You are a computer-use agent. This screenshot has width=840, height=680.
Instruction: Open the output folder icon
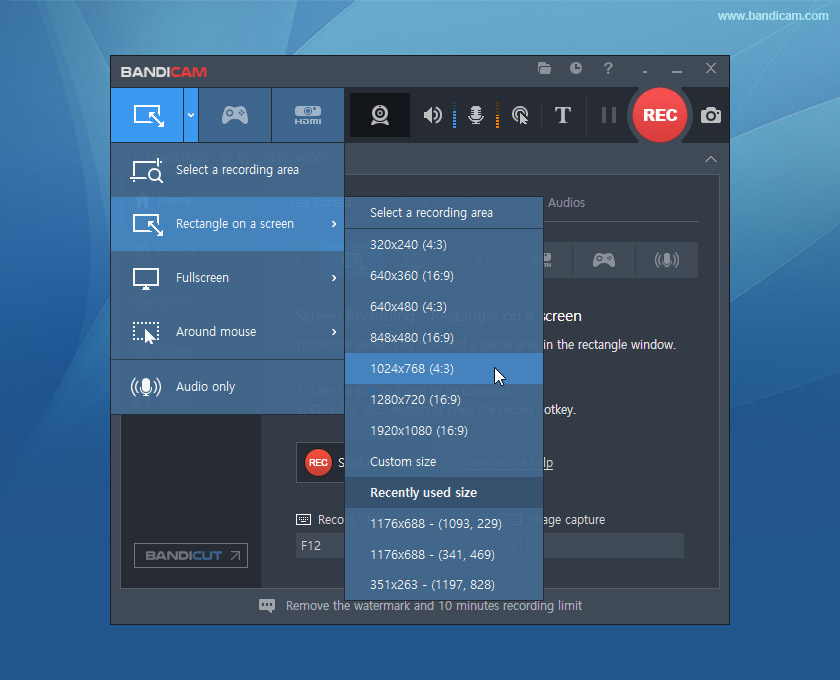click(544, 69)
